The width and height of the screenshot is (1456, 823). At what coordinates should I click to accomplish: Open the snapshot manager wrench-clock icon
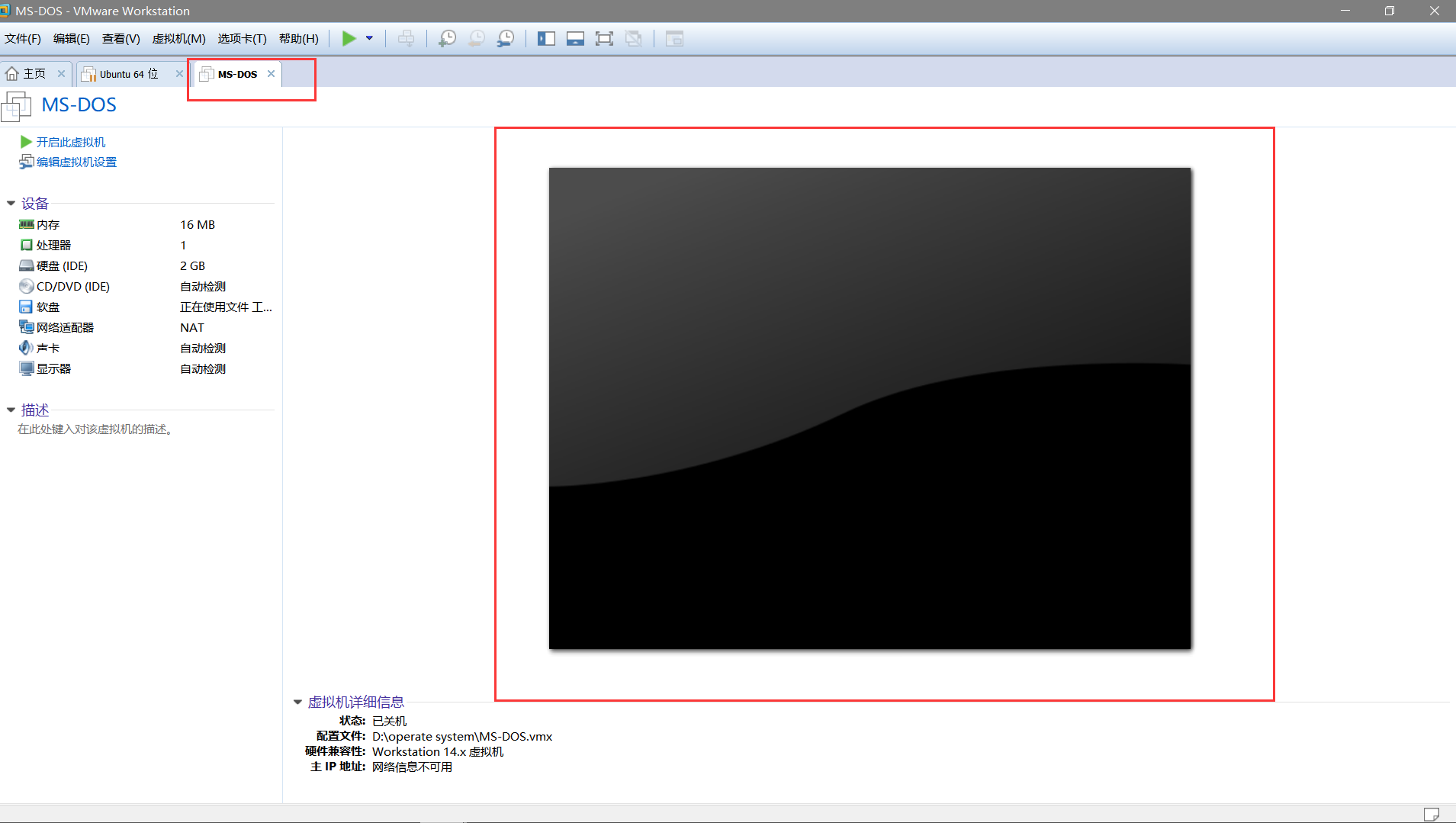coord(505,38)
